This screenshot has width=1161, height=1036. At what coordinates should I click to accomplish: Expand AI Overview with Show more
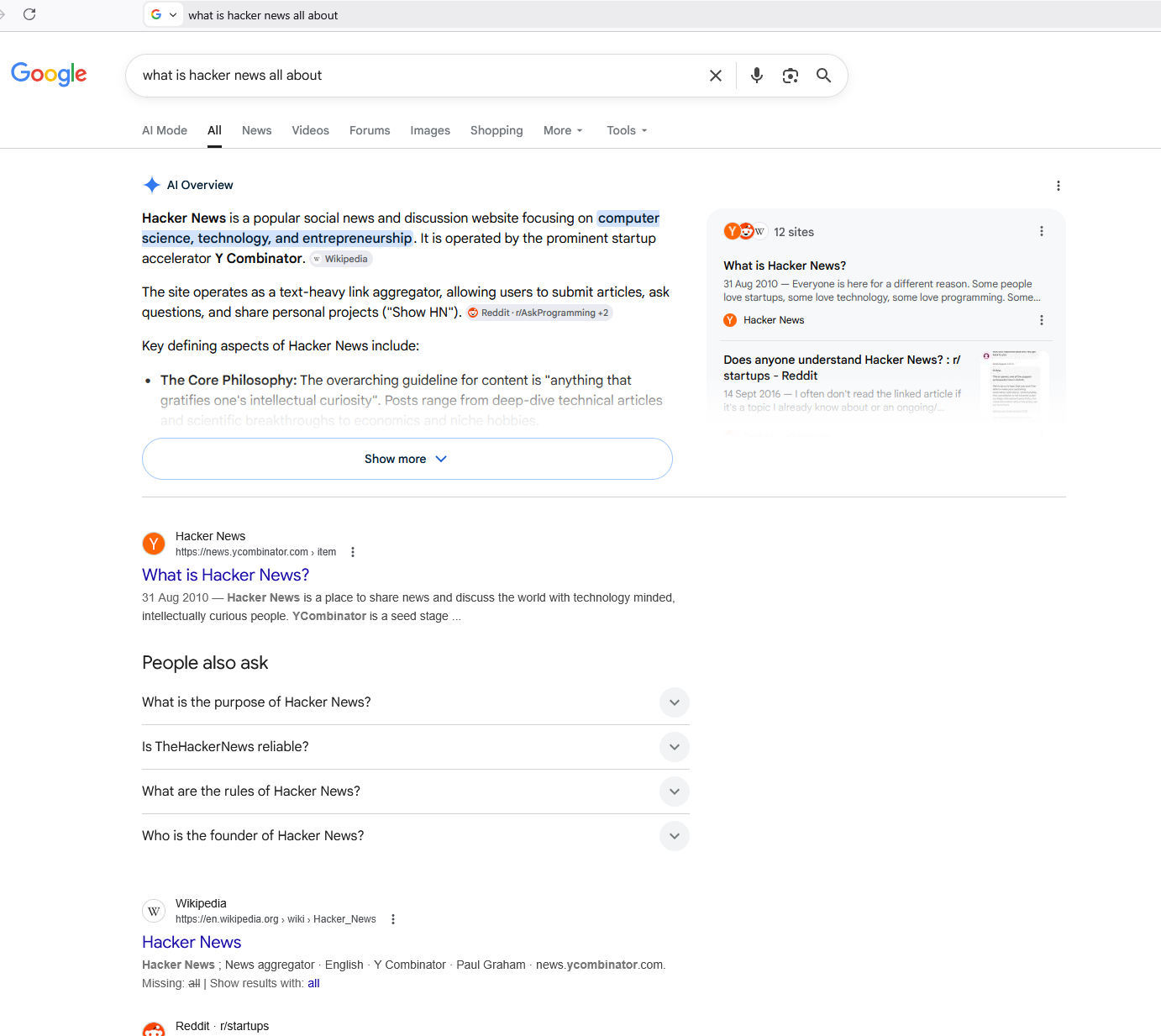point(407,459)
